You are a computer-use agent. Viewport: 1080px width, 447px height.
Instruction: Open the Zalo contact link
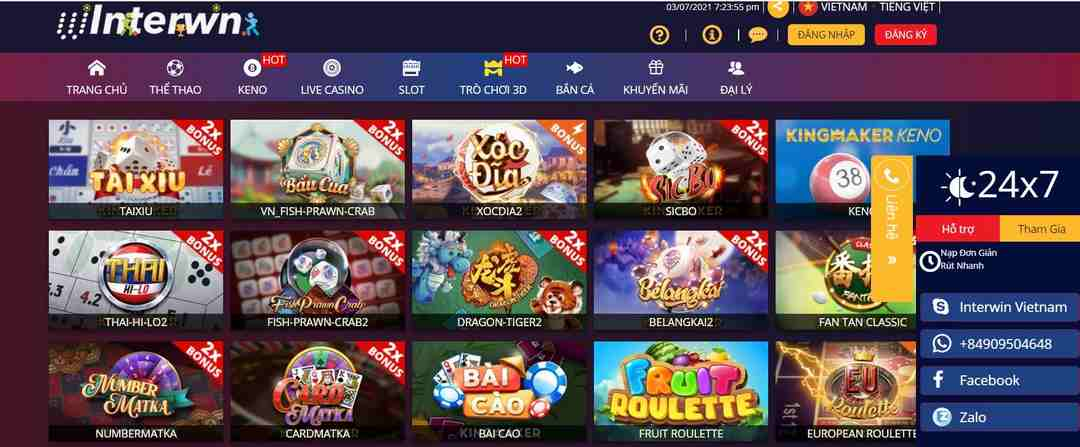click(x=999, y=417)
